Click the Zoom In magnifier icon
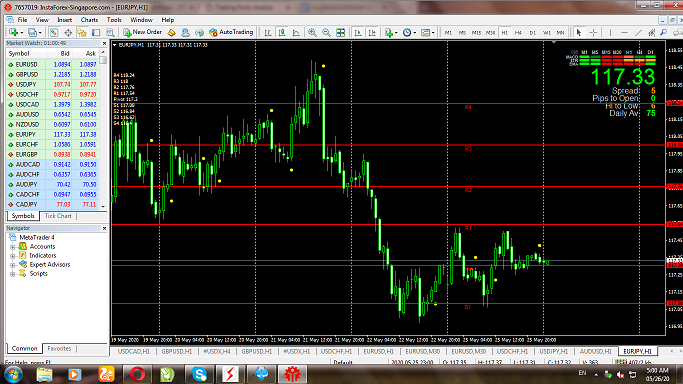This screenshot has height=384, width=683. coord(312,32)
